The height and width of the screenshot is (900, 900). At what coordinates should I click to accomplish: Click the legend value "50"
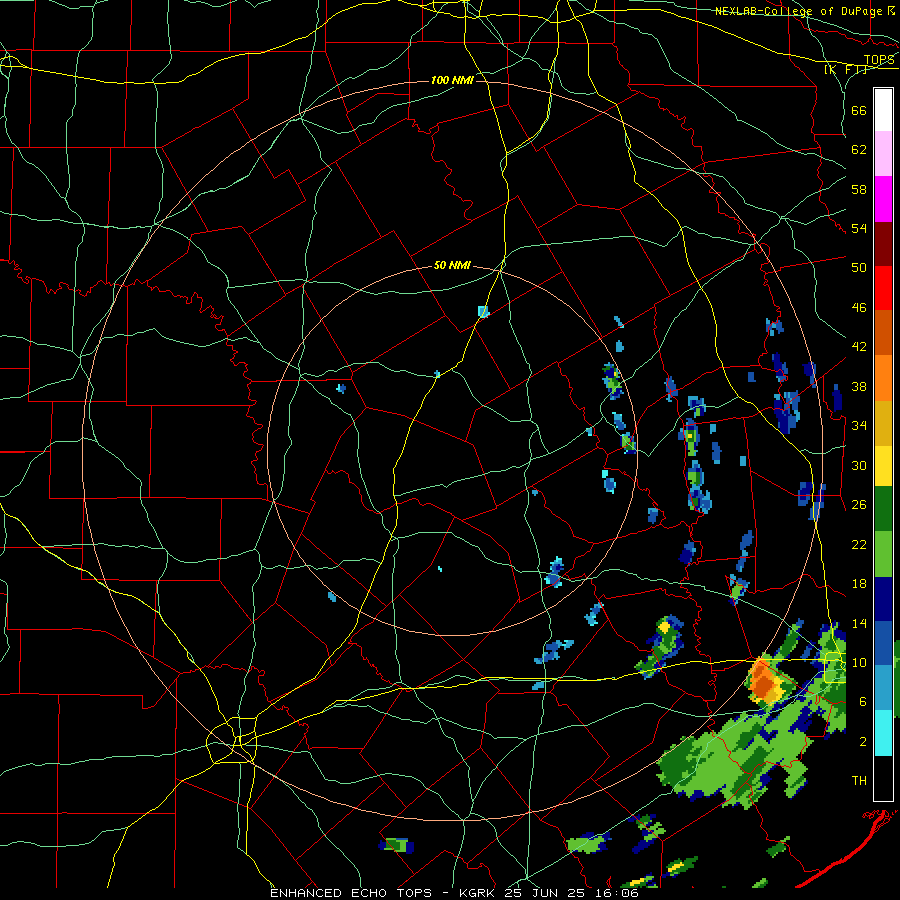(x=859, y=267)
